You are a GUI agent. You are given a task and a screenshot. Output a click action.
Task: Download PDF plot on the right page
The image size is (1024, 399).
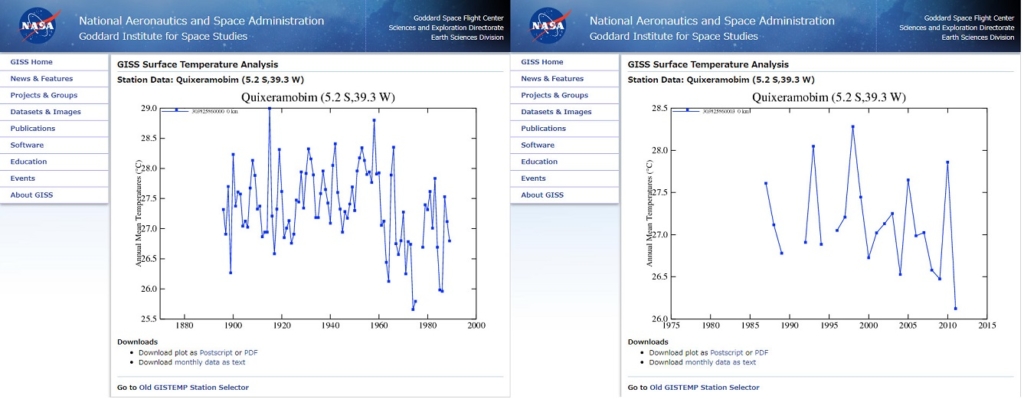[761, 353]
